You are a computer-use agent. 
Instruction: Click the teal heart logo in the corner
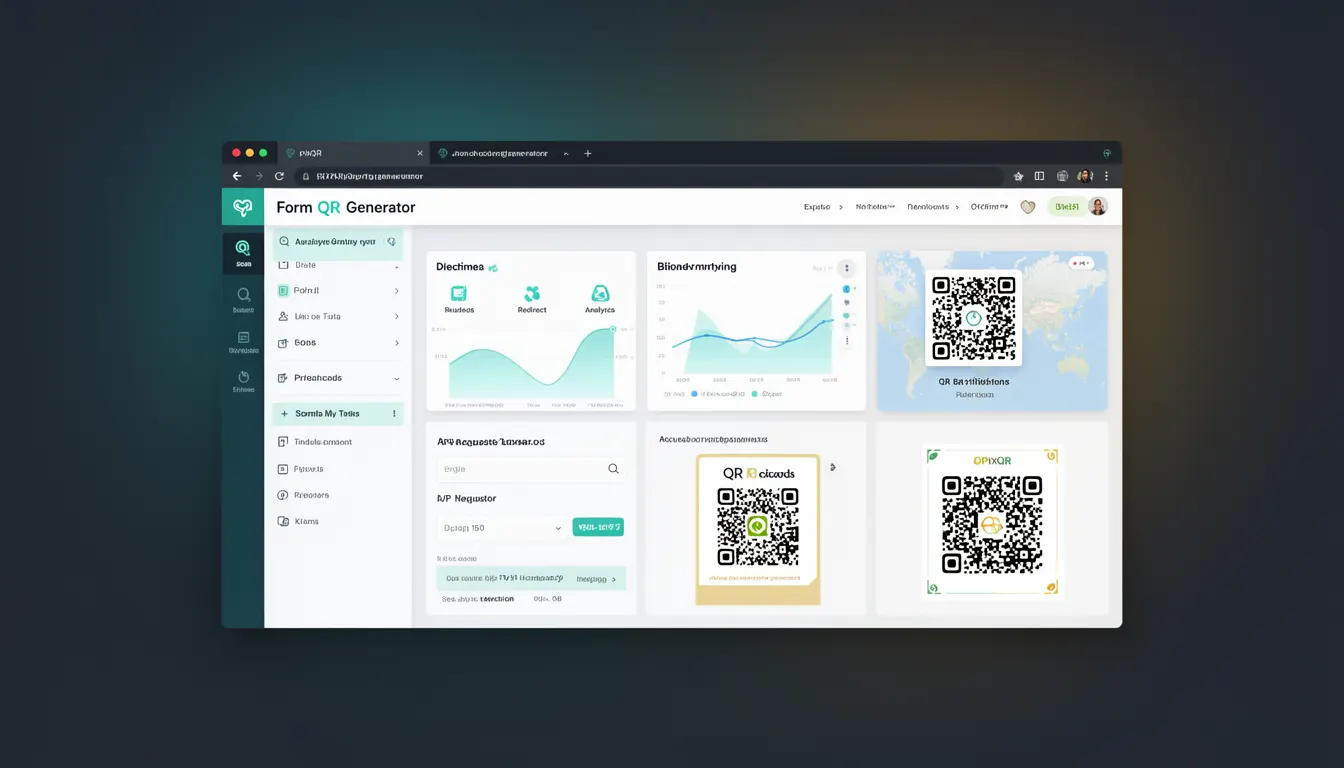242,207
